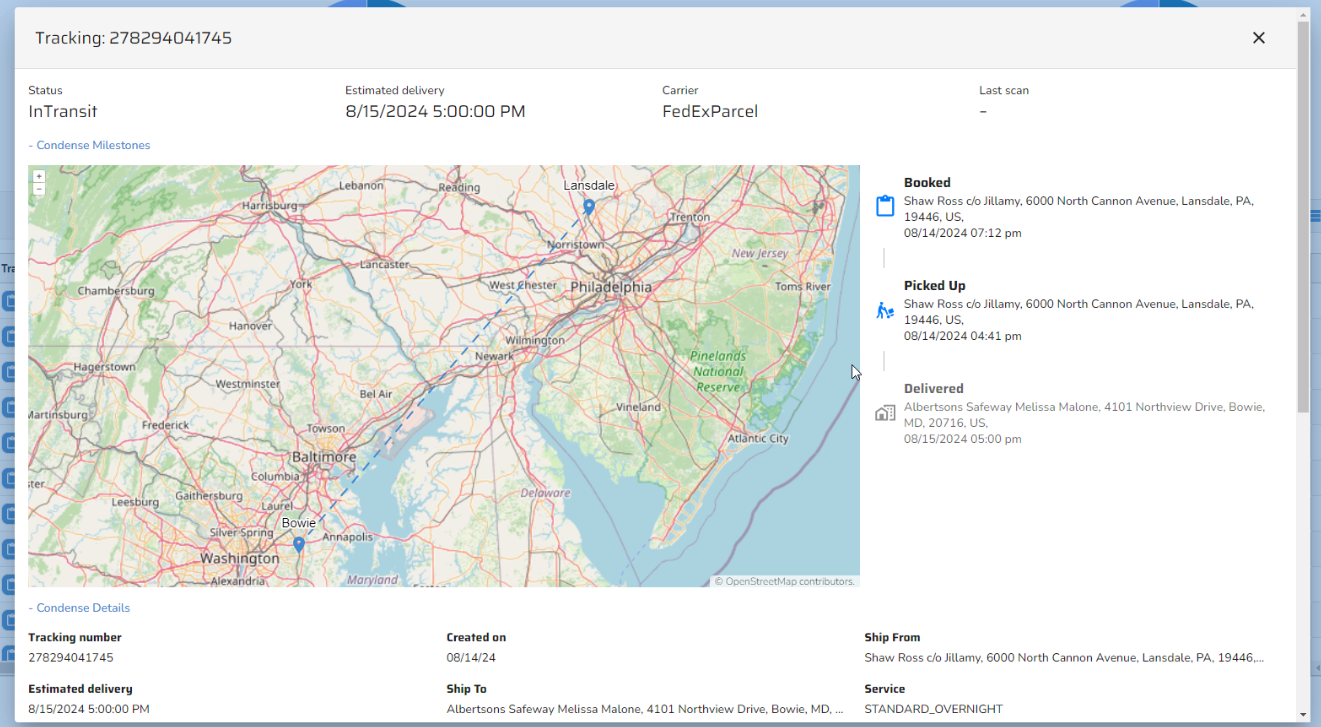1321x727 pixels.
Task: Click Baltimore label on the map
Action: tap(324, 457)
